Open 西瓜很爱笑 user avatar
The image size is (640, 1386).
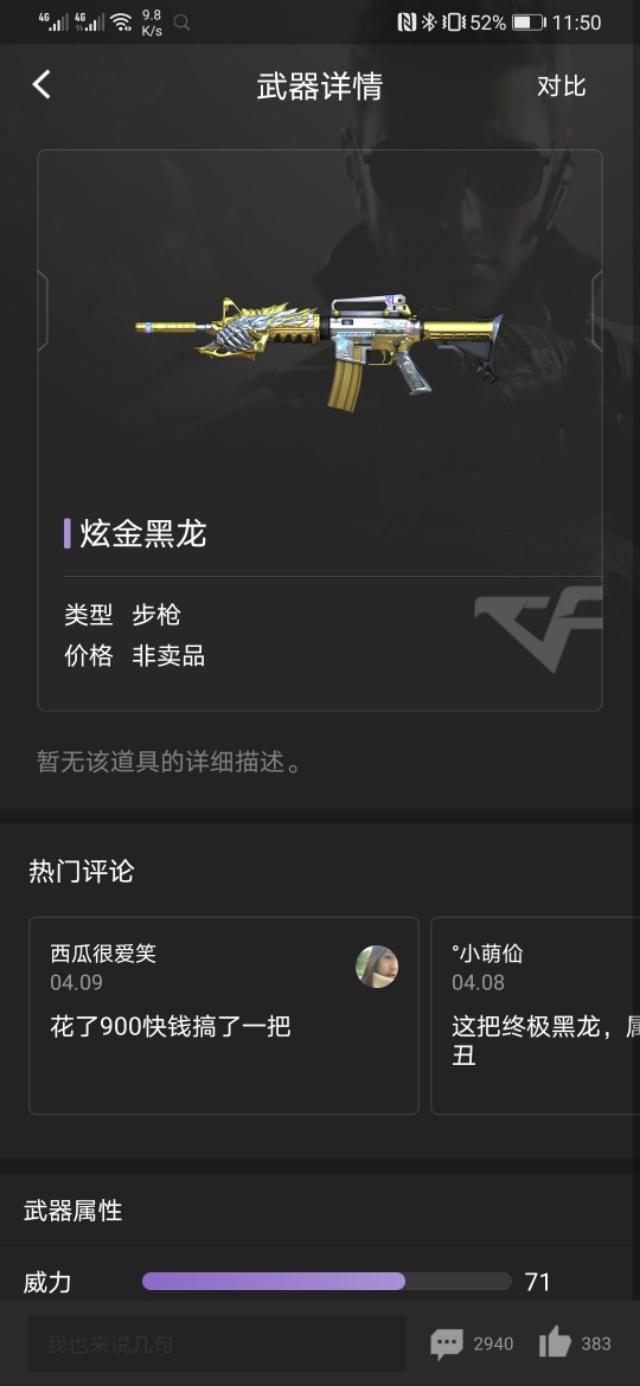click(x=377, y=967)
